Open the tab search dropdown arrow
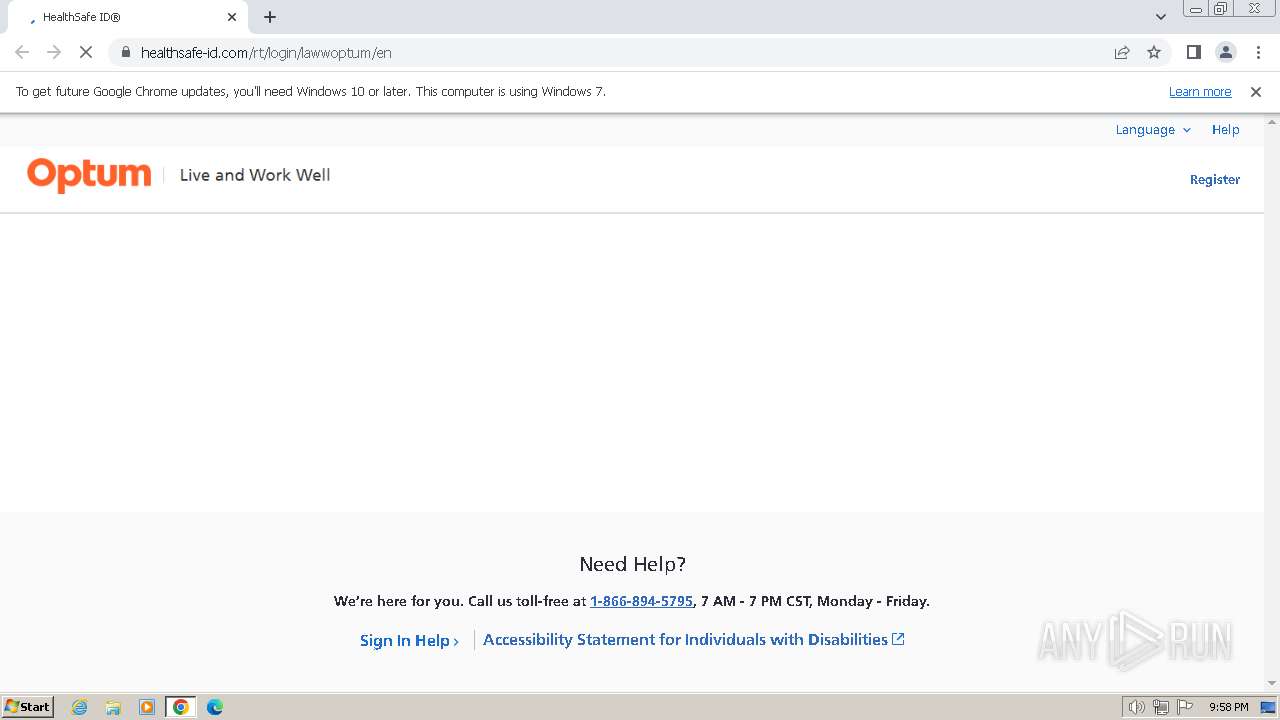Image resolution: width=1280 pixels, height=720 pixels. tap(1160, 17)
